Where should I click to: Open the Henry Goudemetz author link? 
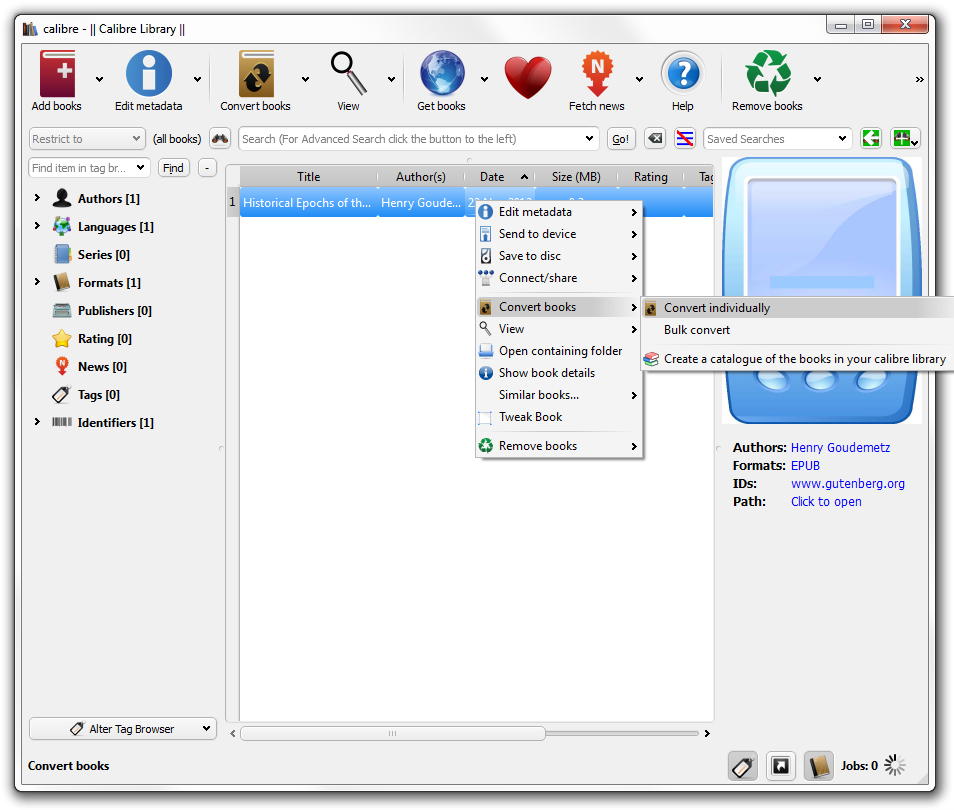pos(840,447)
